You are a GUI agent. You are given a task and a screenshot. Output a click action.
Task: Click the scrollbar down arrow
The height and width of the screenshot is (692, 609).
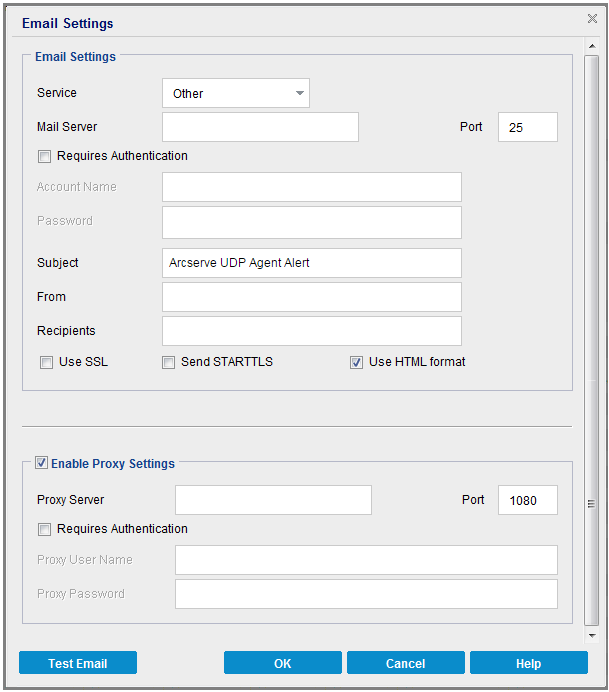592,635
